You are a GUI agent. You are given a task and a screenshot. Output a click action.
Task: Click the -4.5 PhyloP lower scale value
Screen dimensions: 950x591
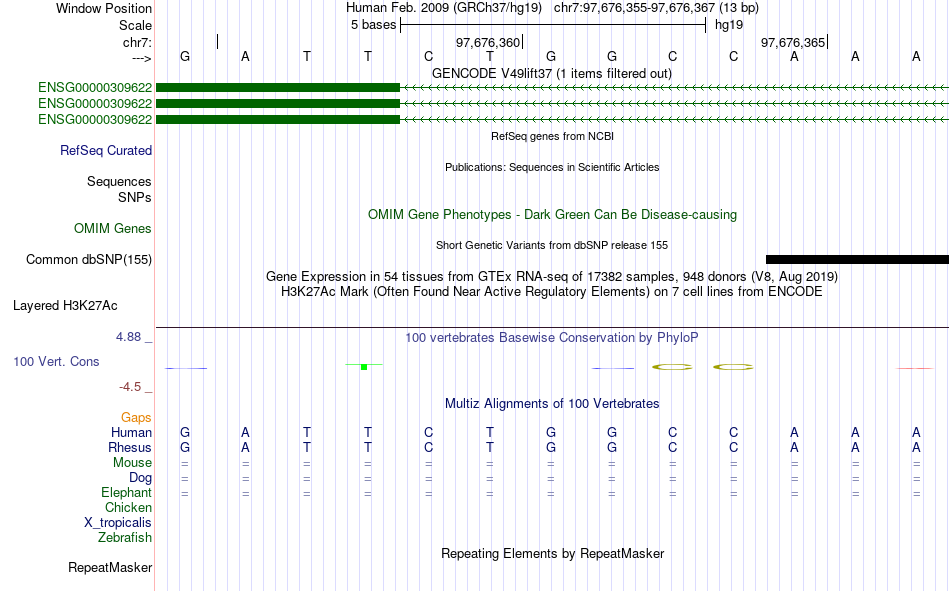point(130,387)
